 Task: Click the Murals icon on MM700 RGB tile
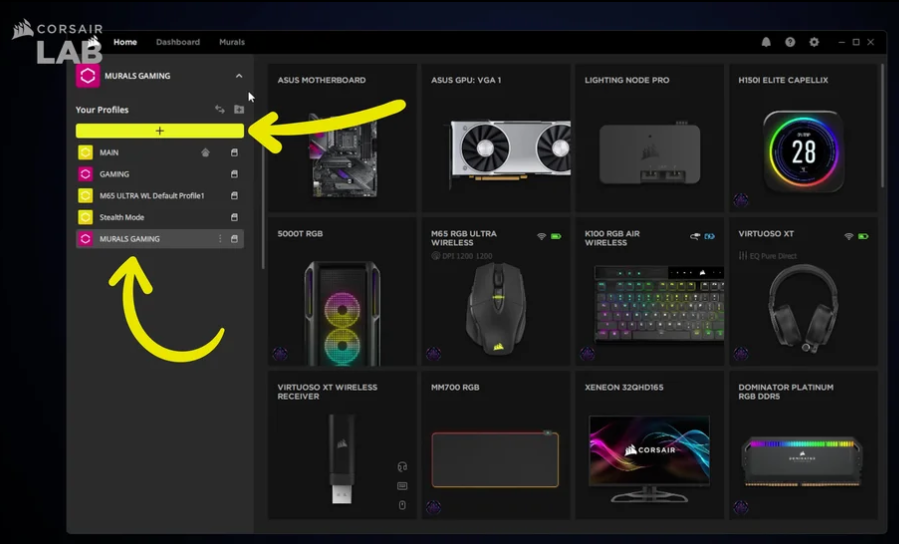click(x=433, y=507)
